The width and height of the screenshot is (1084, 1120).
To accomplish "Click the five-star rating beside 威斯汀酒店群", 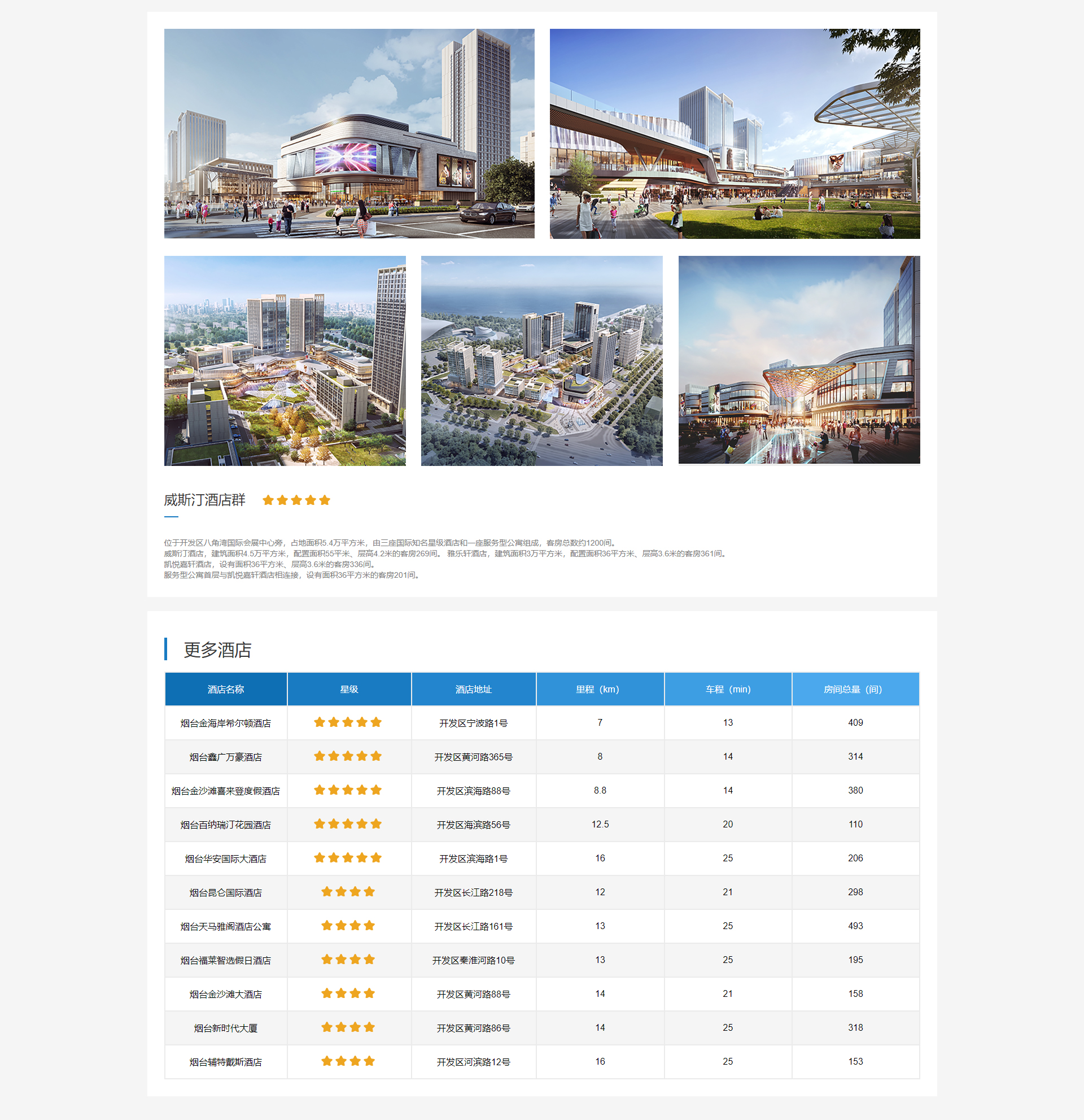I will (x=296, y=500).
